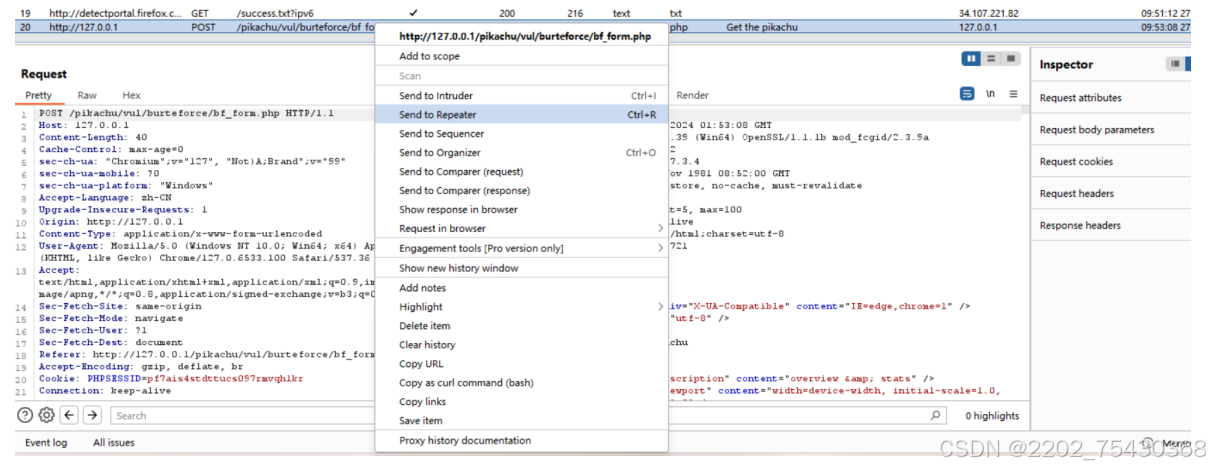Image resolution: width=1210 pixels, height=468 pixels.
Task: Click the Inspector panel title
Action: pyautogui.click(x=1066, y=64)
